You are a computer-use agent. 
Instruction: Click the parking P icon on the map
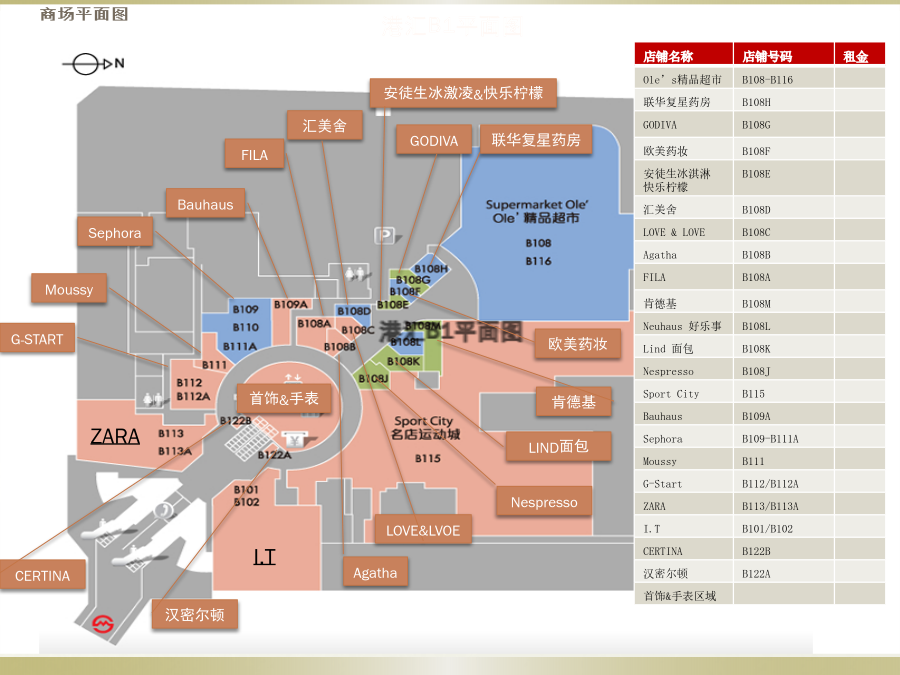click(x=386, y=235)
